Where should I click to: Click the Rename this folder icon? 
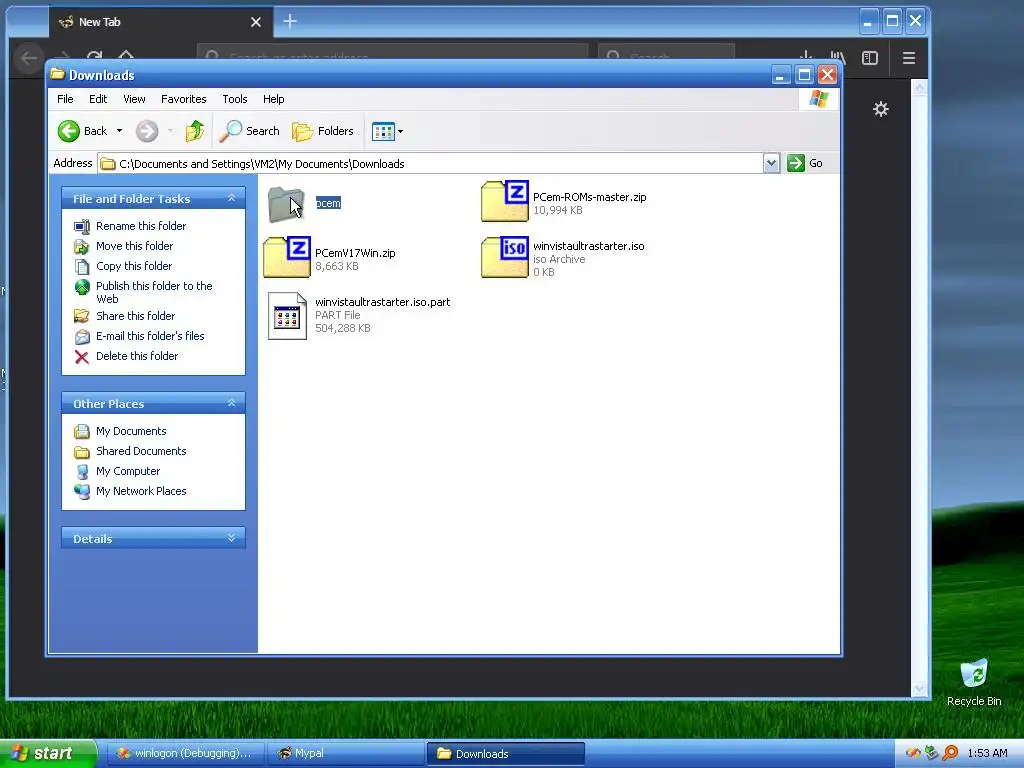(x=82, y=227)
